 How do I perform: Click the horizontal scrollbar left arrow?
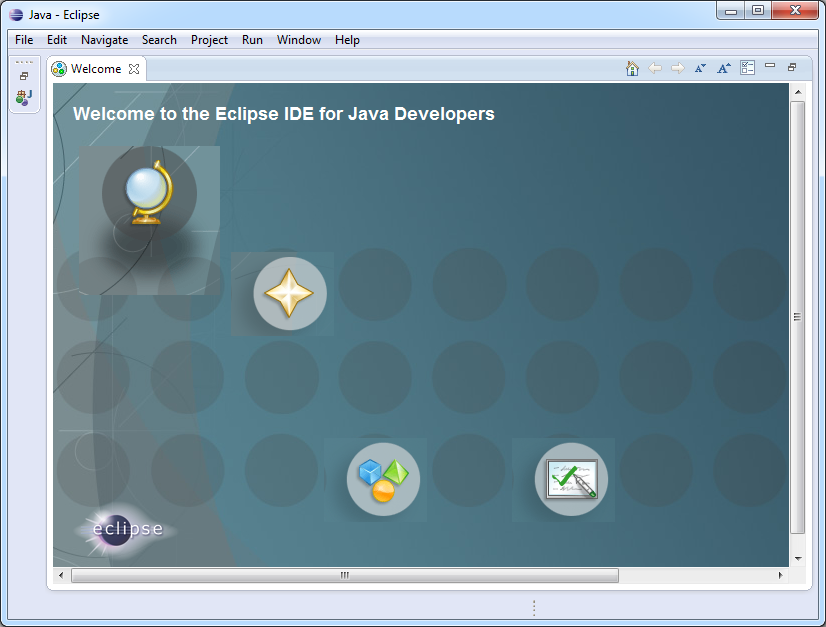pos(61,575)
